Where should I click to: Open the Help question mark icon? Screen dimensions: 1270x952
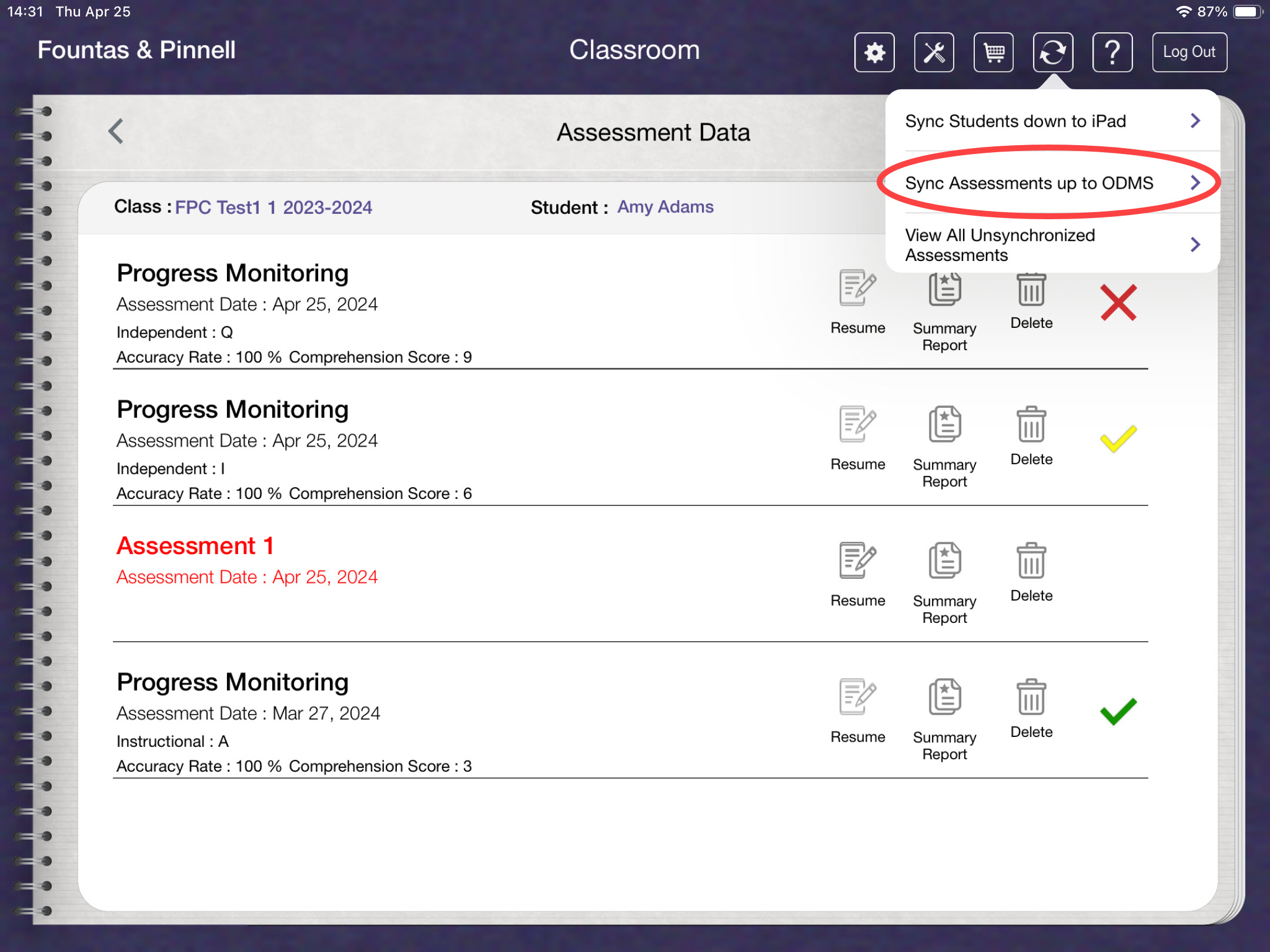point(1112,52)
